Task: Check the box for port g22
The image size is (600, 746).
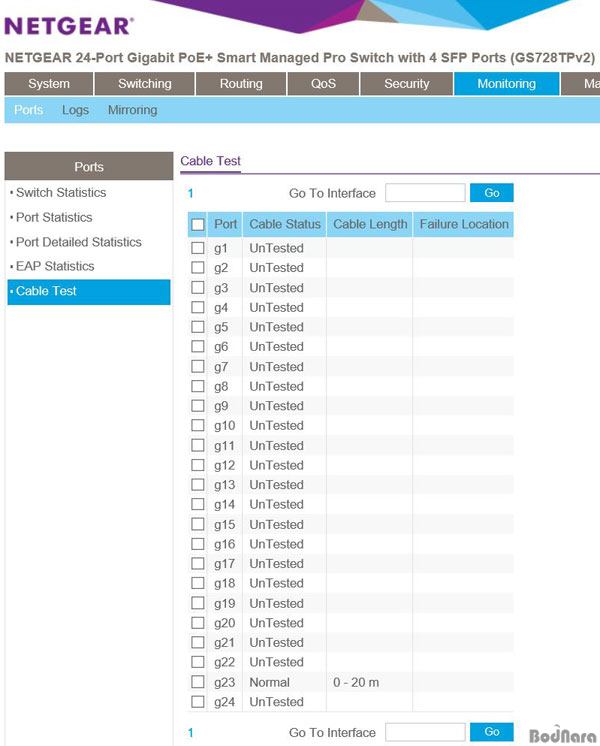Action: pos(197,662)
